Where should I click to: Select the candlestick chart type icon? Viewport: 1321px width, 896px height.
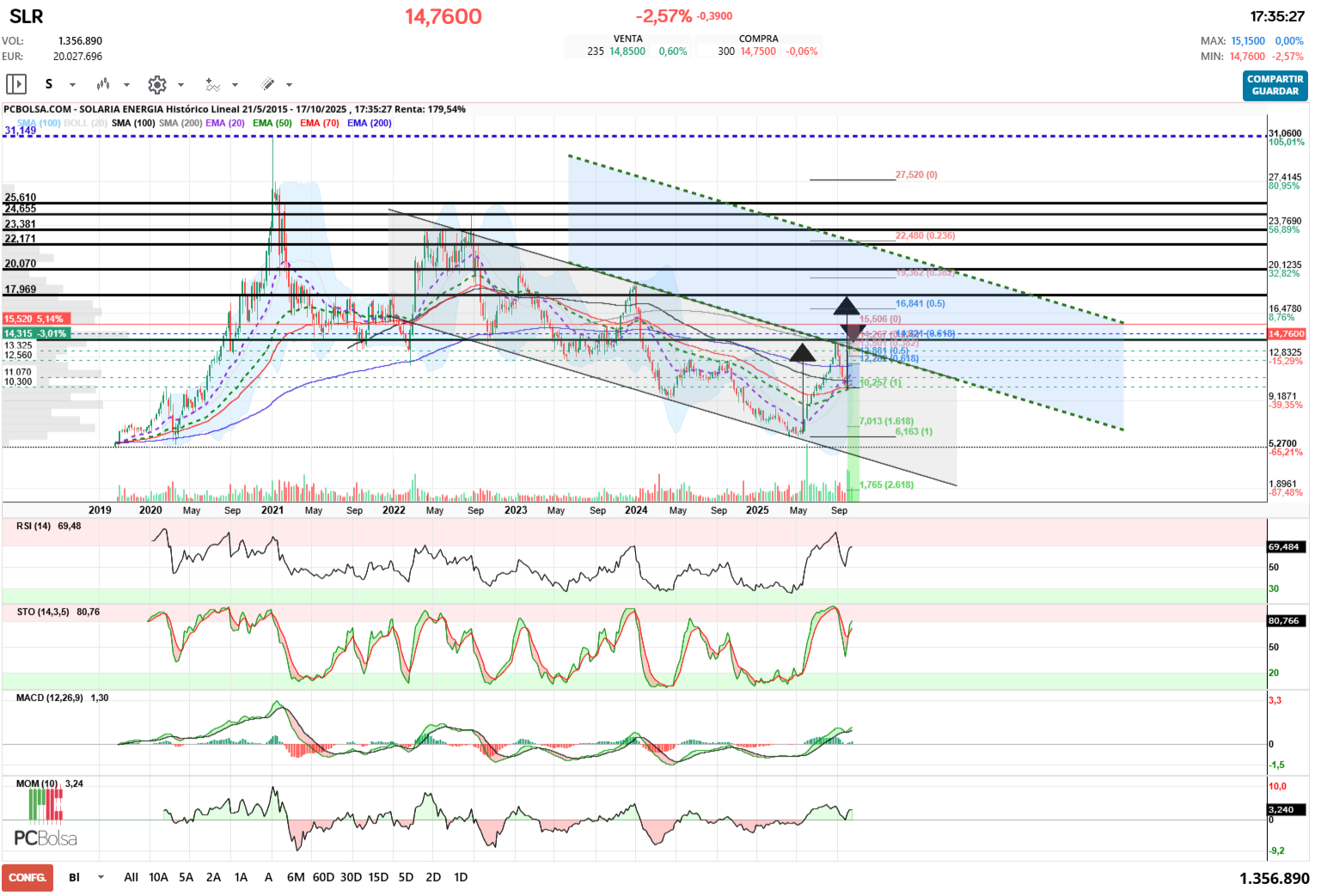pyautogui.click(x=104, y=84)
